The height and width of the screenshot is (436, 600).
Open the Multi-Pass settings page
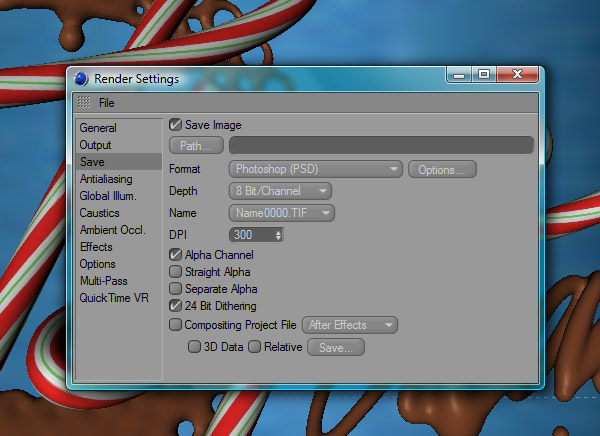[x=103, y=281]
